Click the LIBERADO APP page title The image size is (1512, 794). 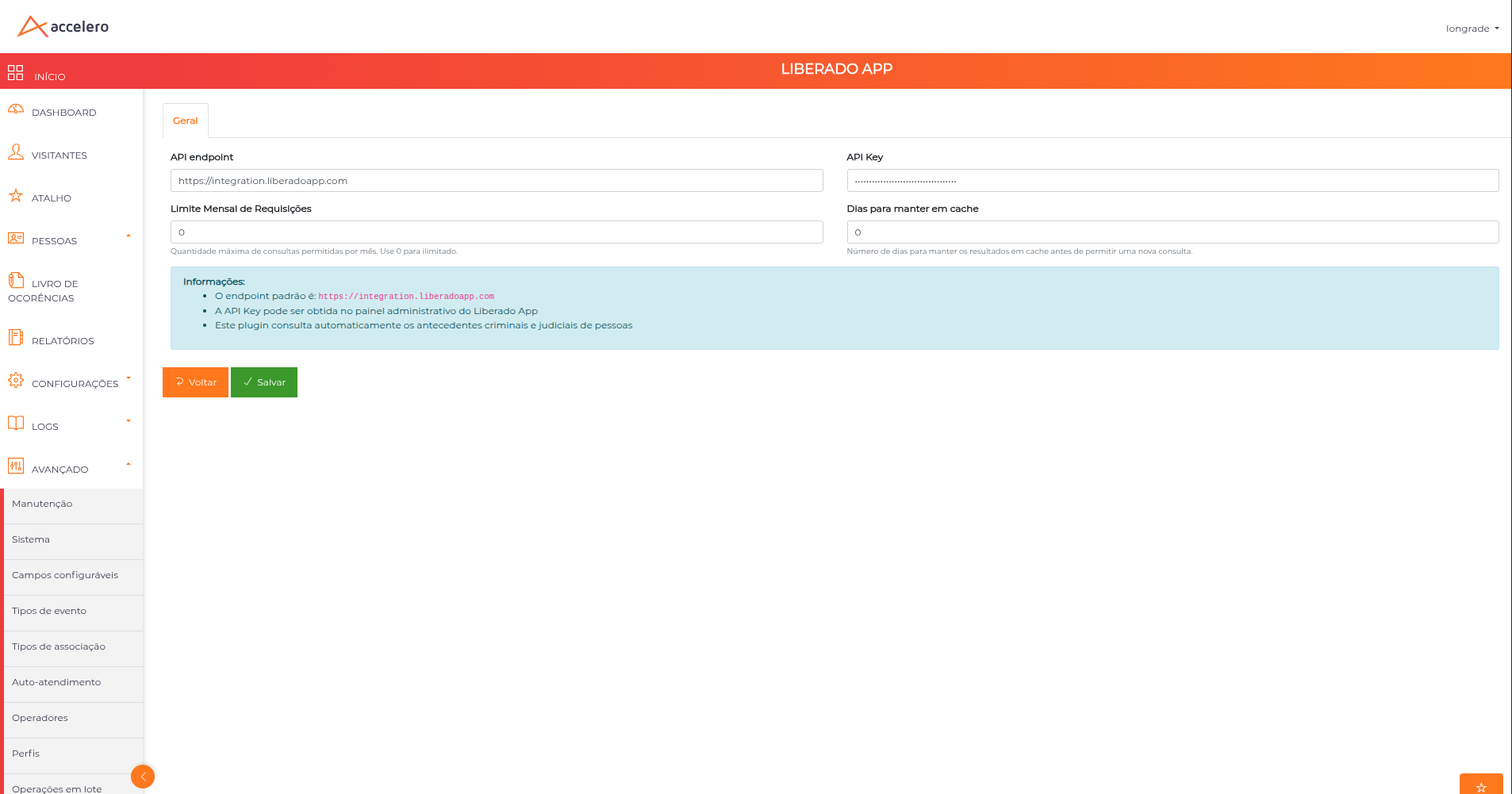click(836, 69)
